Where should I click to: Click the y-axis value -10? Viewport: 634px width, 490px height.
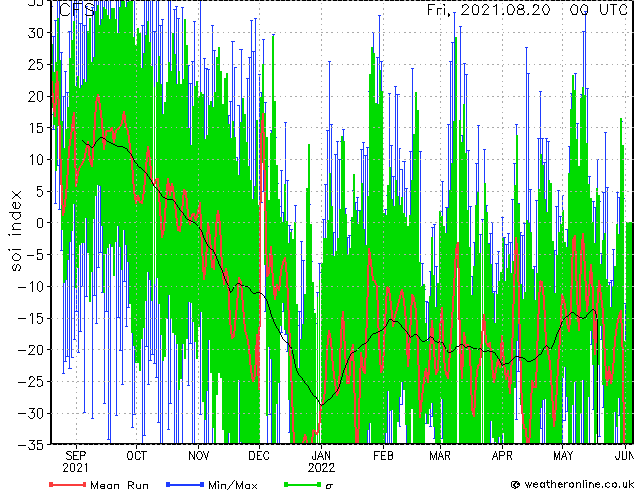pyautogui.click(x=31, y=286)
